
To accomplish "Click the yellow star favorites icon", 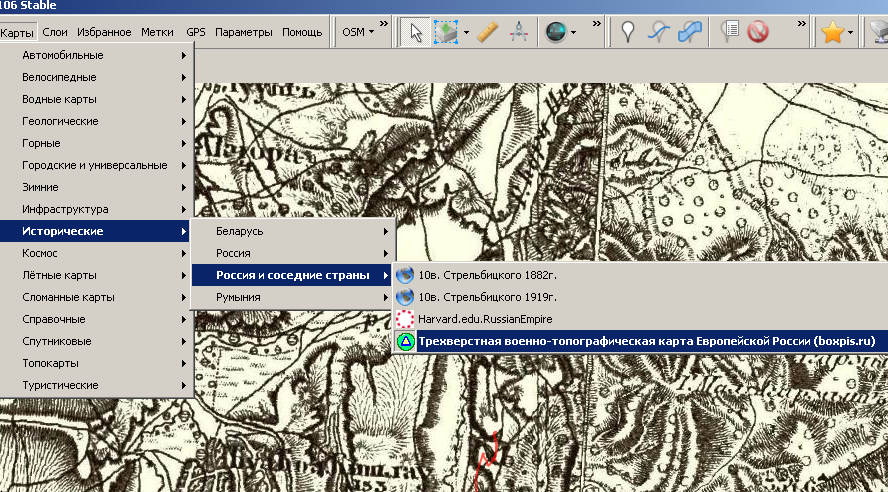I will coord(832,32).
